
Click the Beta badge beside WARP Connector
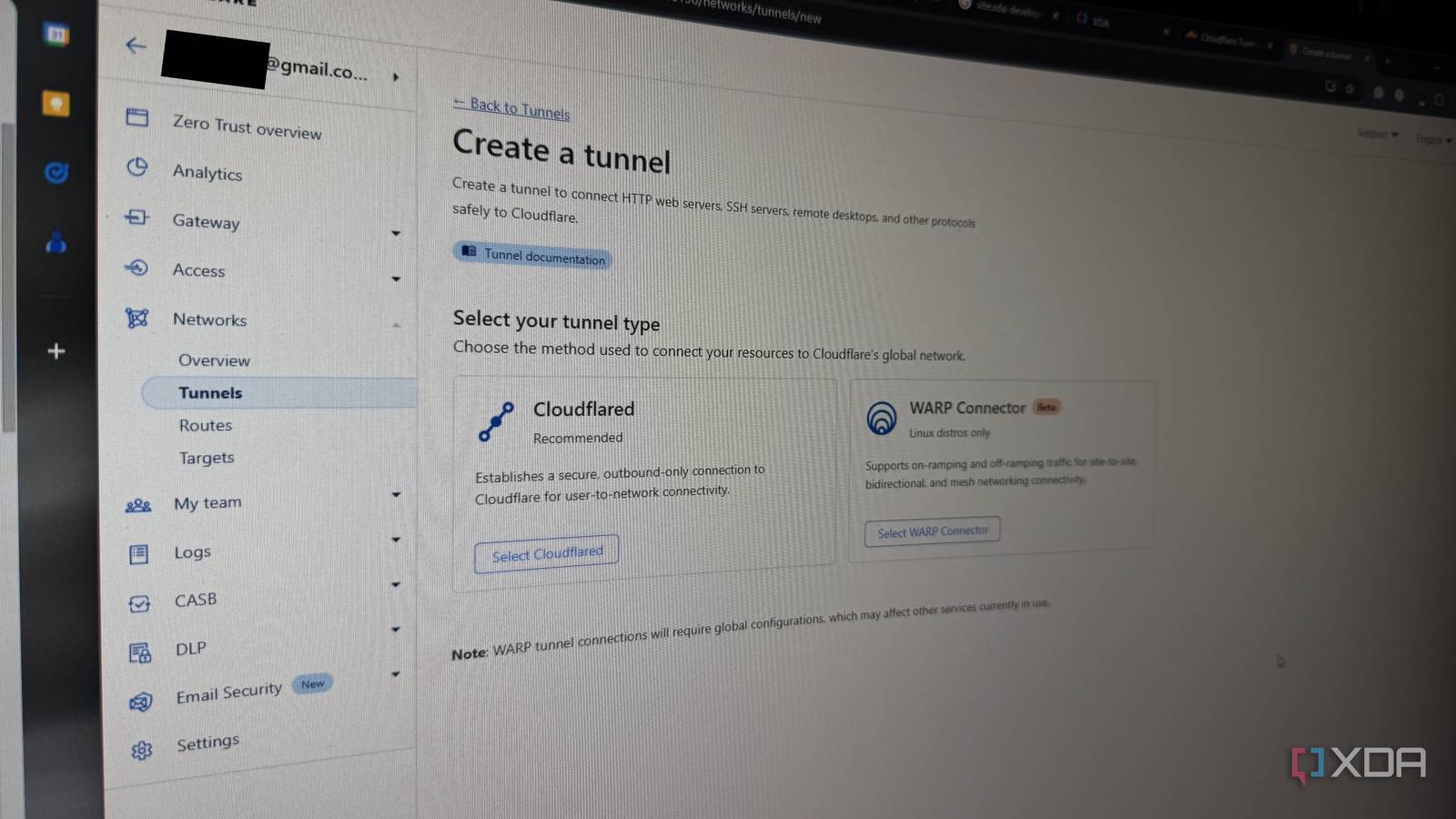(1046, 407)
